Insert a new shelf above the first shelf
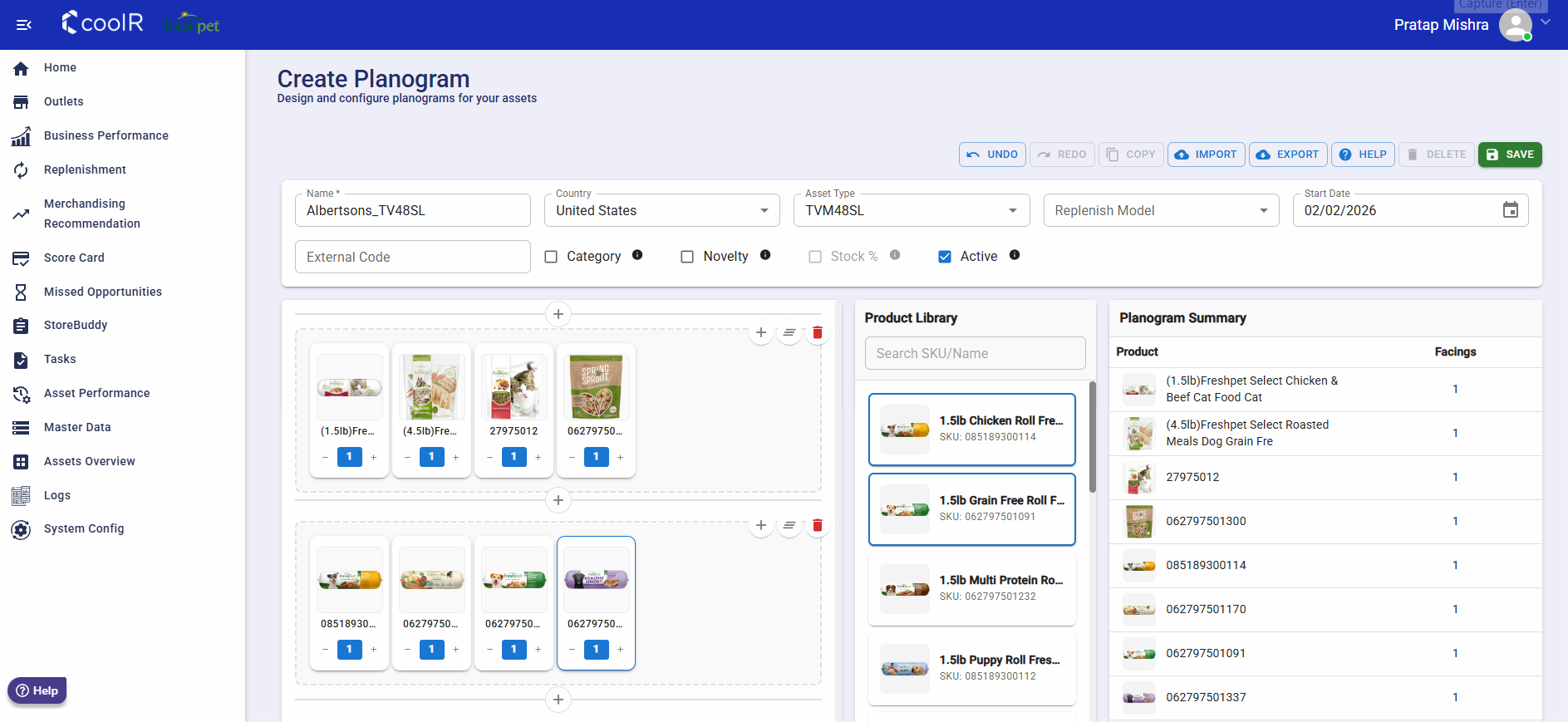Screen dimensions: 1568x722 [x=558, y=314]
